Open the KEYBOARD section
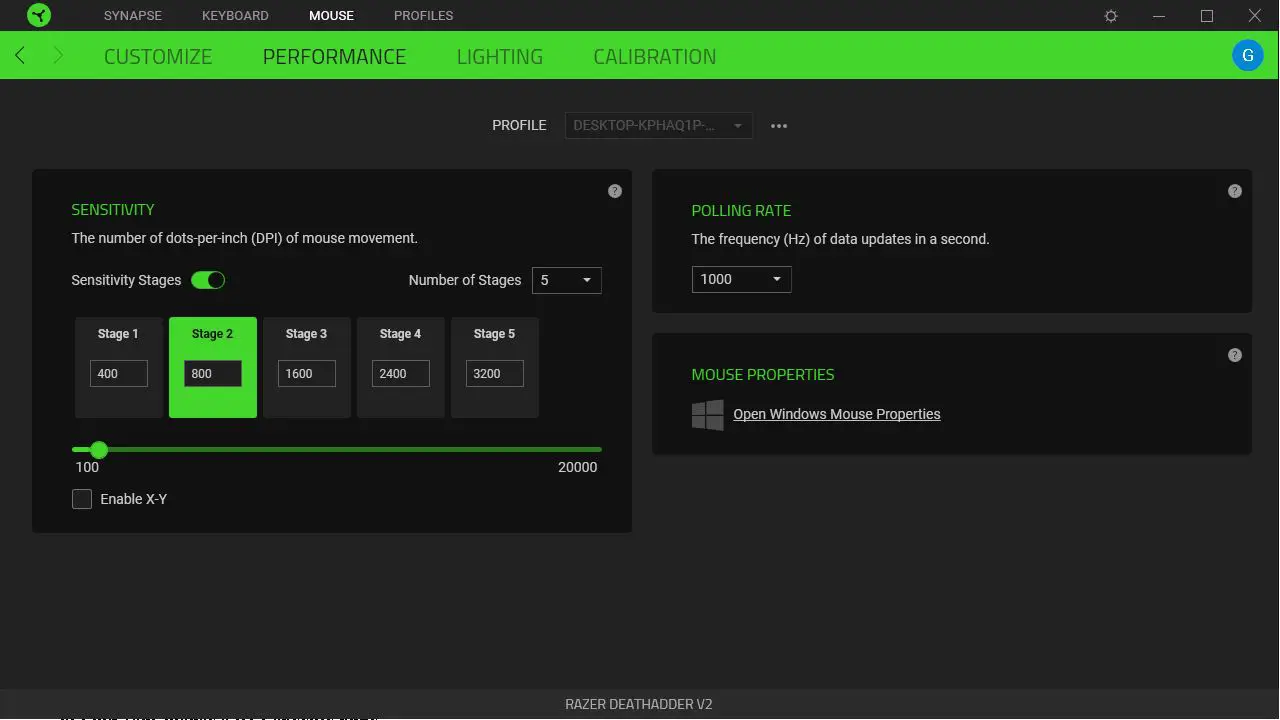Viewport: 1280px width, 720px height. [x=235, y=15]
